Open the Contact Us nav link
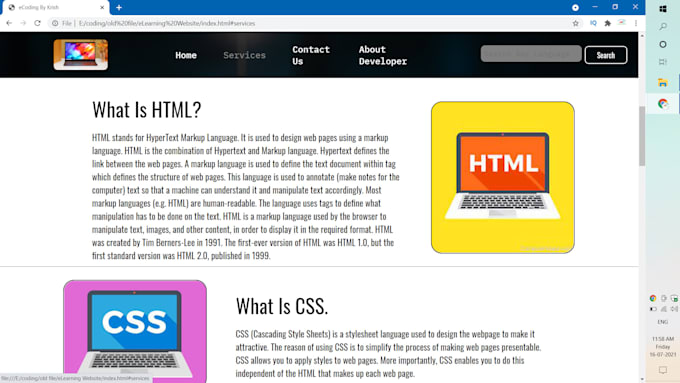This screenshot has height=383, width=680. (x=311, y=55)
